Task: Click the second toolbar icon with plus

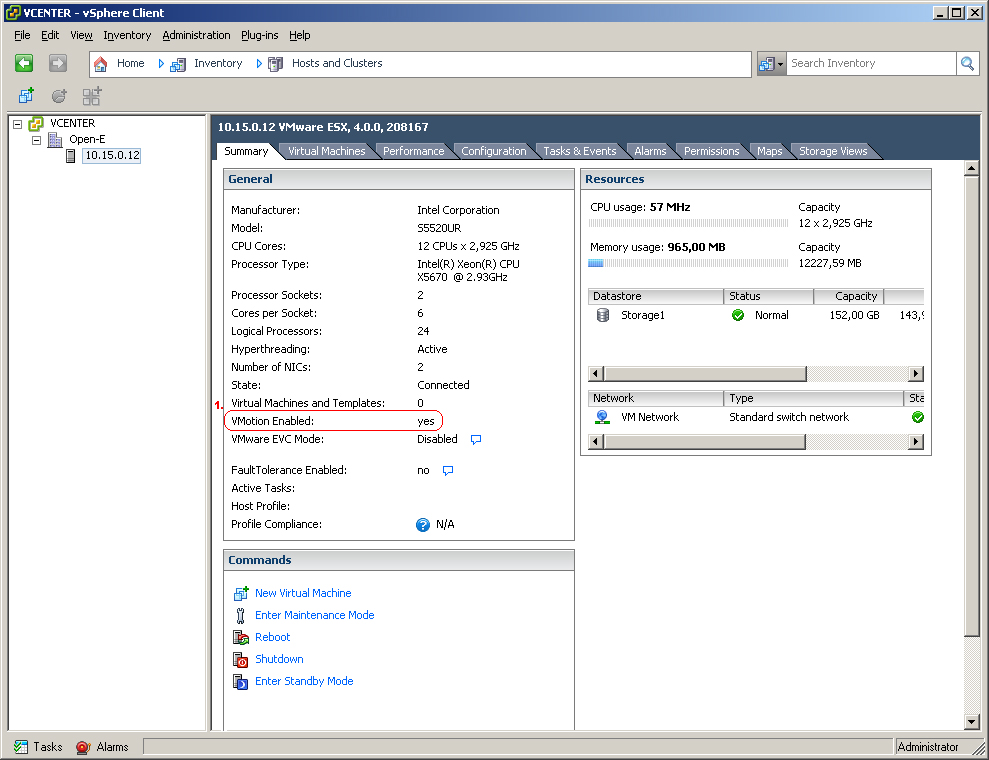Action: tap(59, 96)
